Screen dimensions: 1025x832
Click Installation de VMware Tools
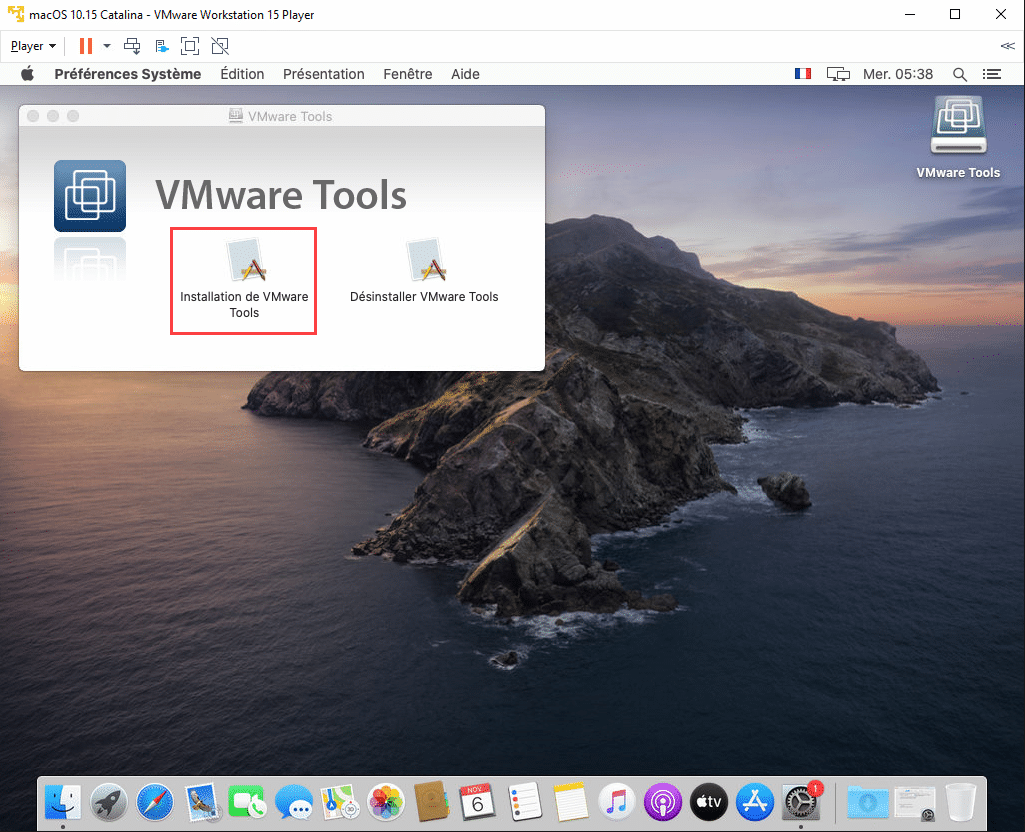[x=244, y=280]
